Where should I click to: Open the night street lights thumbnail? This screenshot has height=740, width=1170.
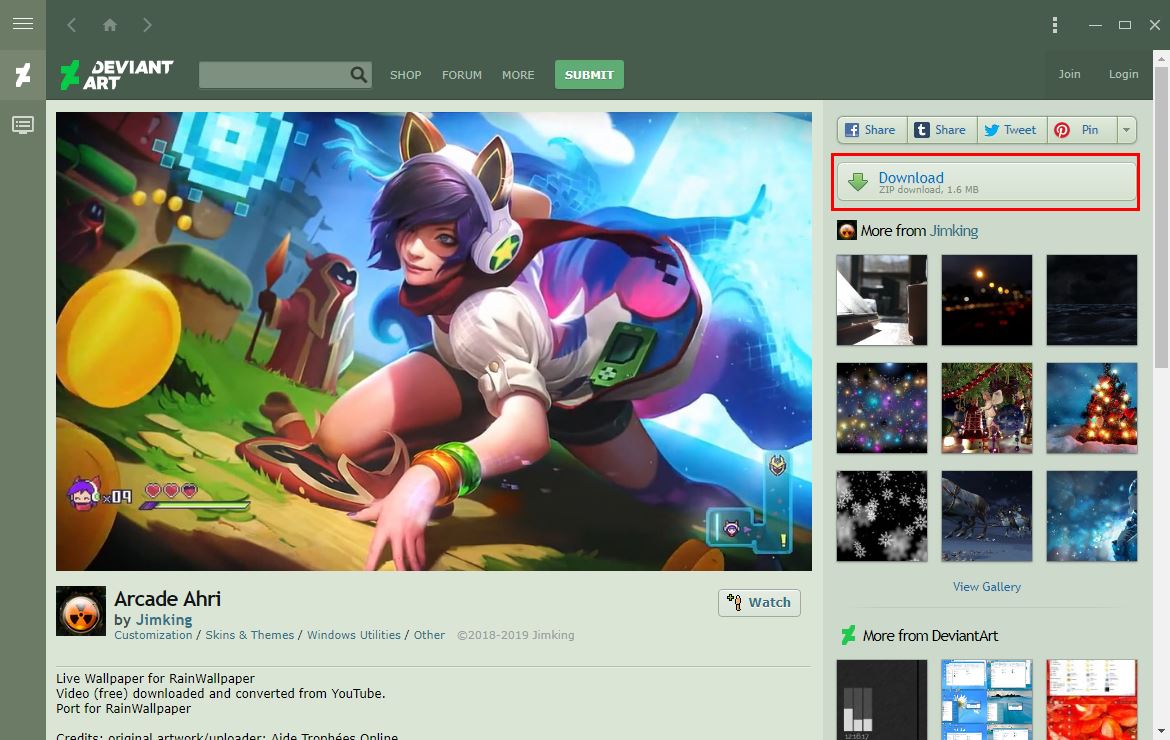coord(986,300)
